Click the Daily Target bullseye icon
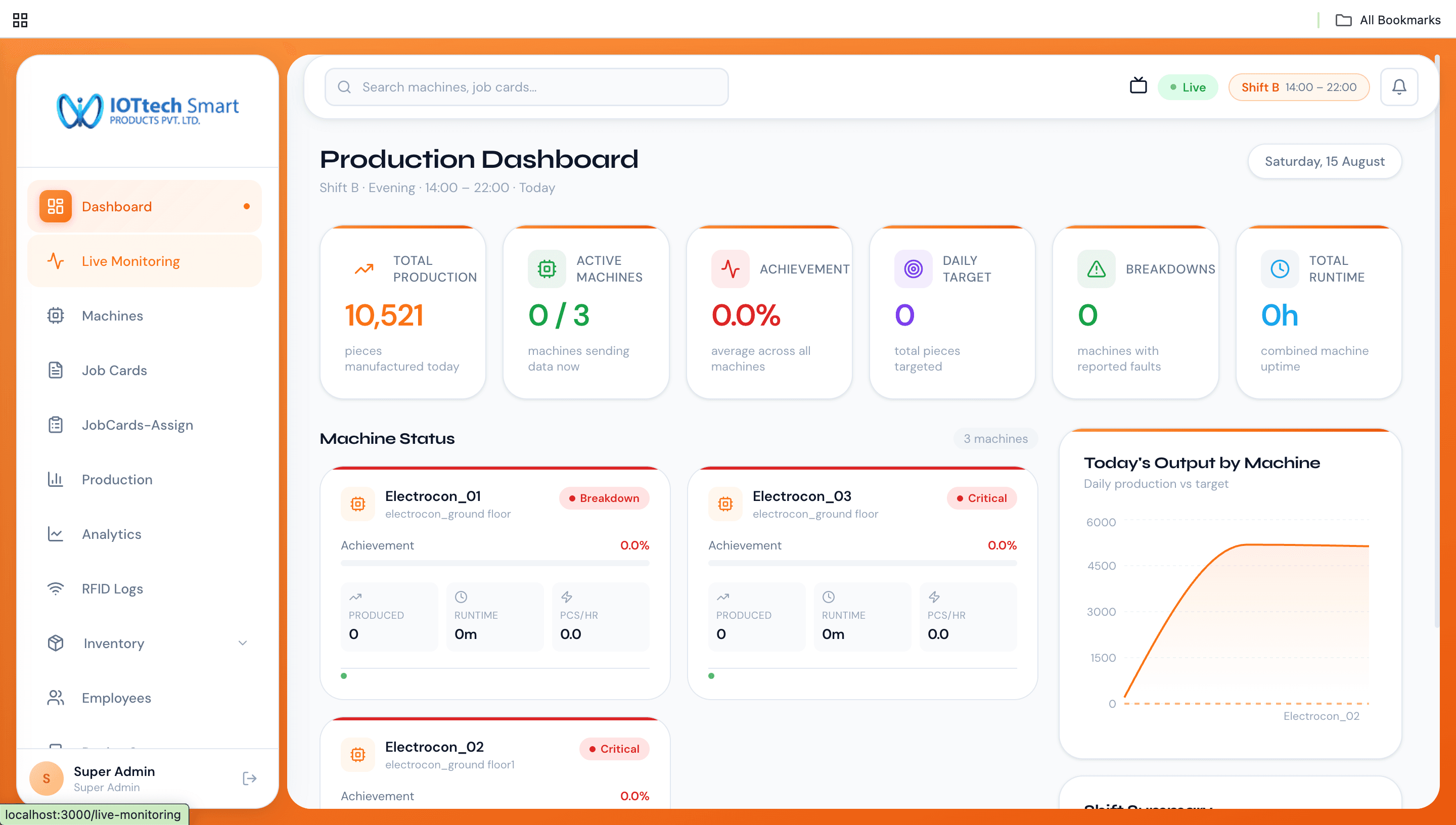1456x825 pixels. (913, 268)
